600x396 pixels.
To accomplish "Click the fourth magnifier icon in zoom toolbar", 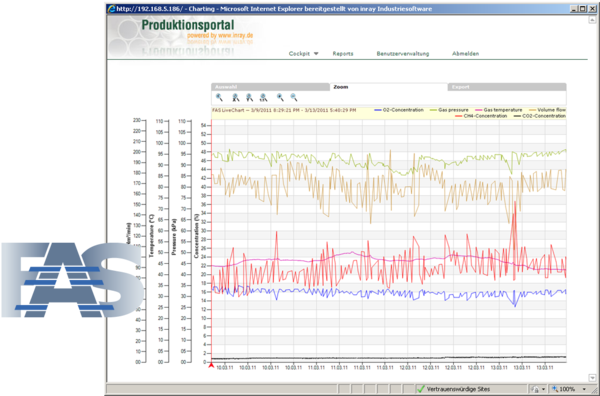I will (263, 98).
